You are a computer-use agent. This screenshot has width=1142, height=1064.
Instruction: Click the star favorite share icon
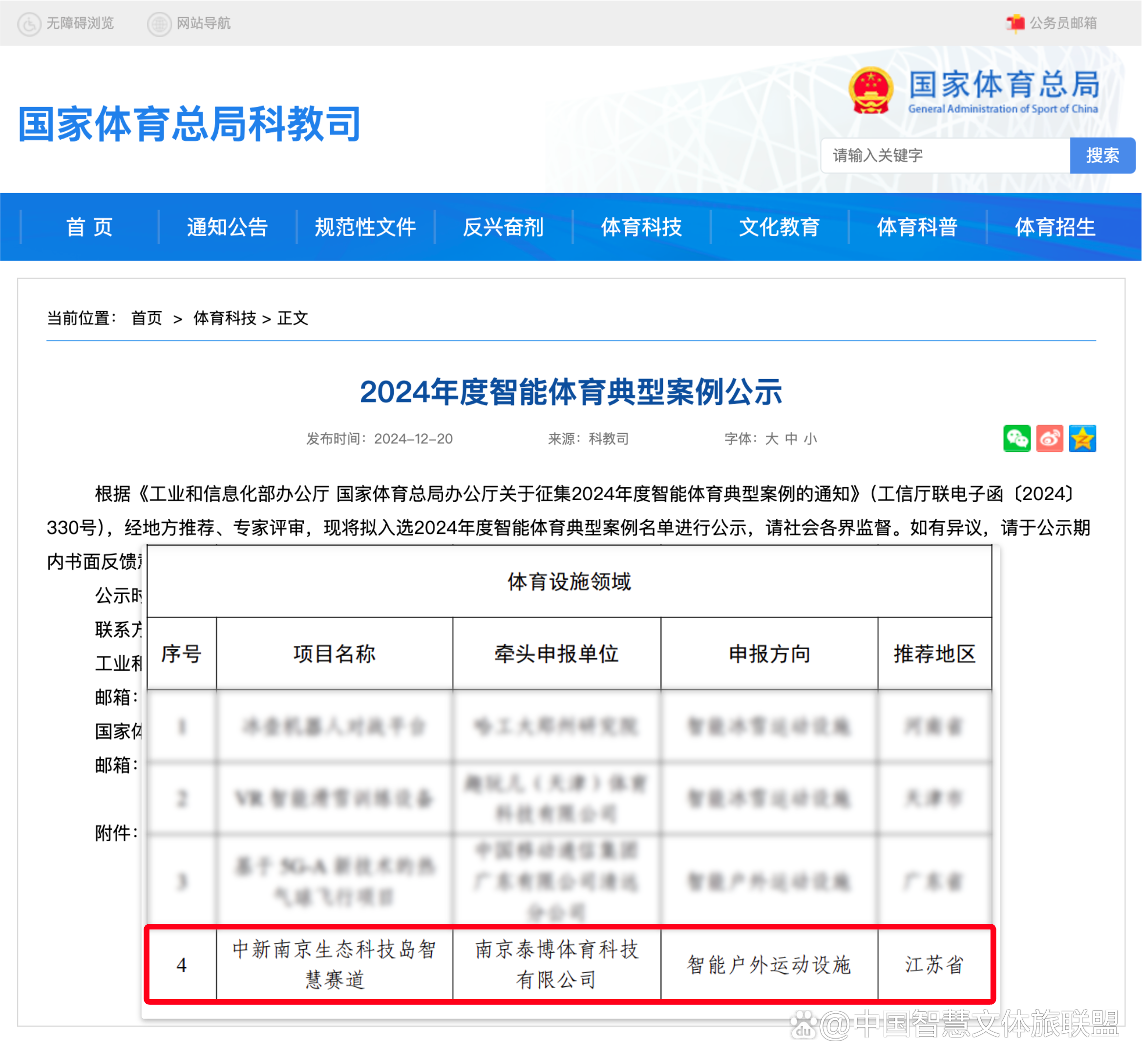[x=1082, y=438]
